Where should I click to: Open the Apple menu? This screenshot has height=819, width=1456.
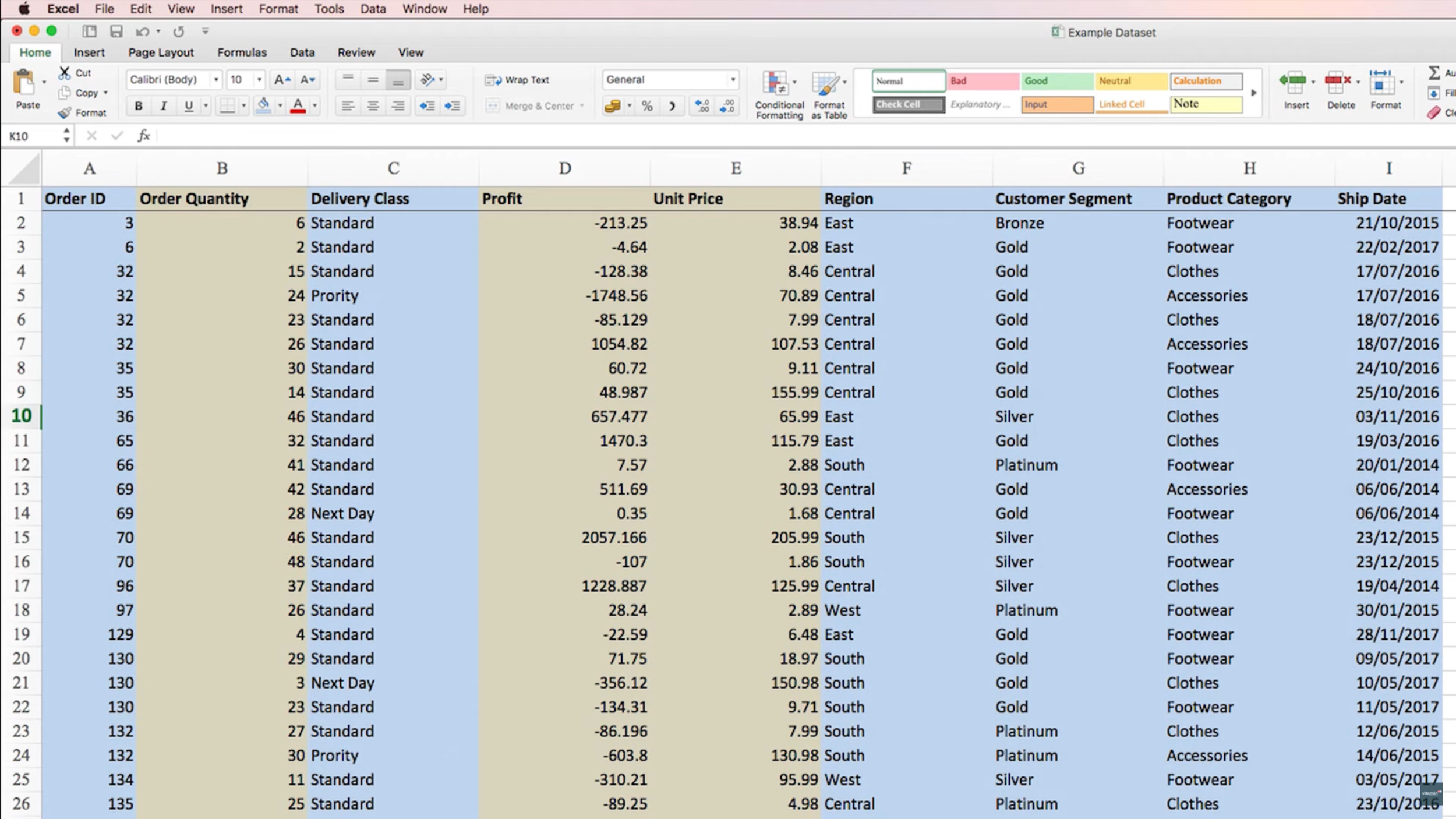[x=24, y=9]
